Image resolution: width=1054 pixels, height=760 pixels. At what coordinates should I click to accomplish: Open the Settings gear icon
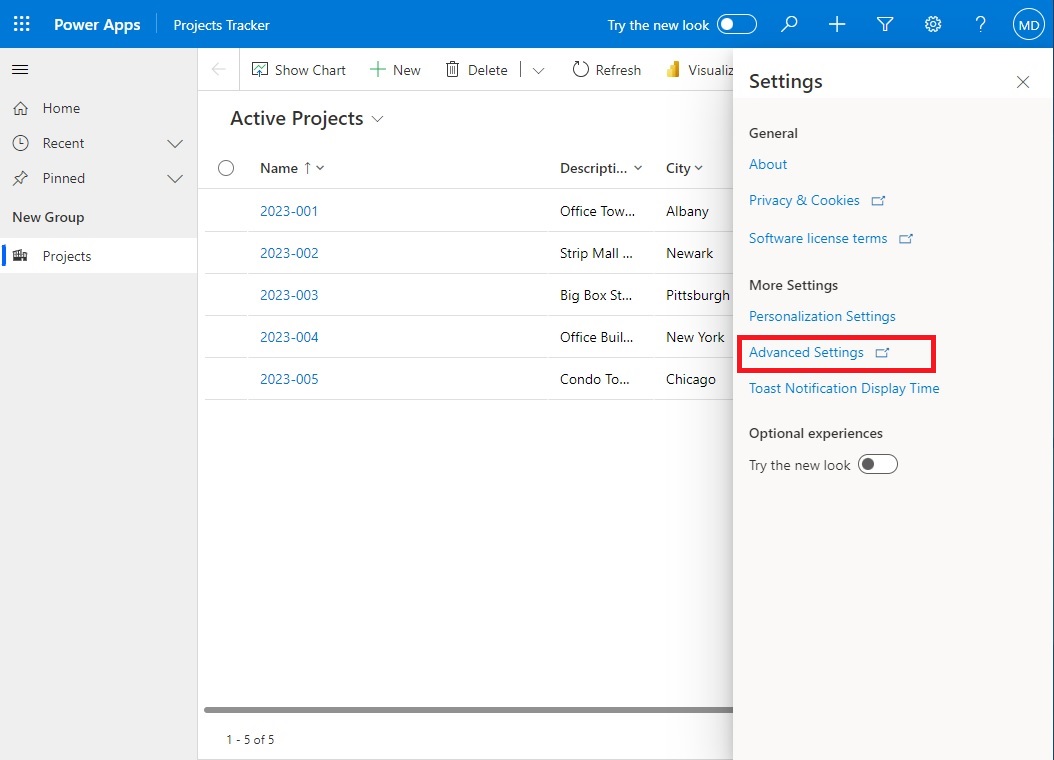coord(933,24)
